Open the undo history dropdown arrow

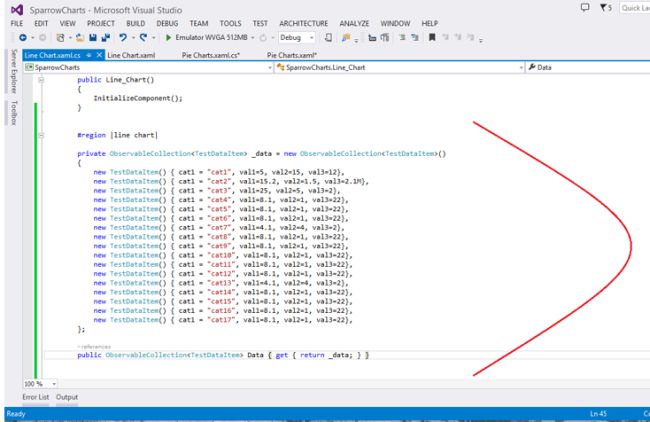click(133, 38)
